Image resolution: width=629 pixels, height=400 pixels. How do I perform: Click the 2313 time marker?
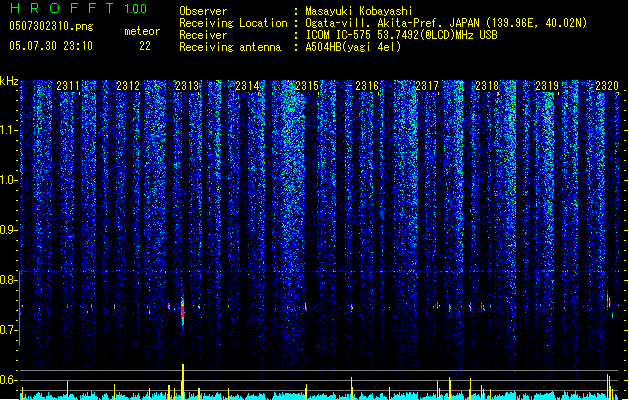pos(187,85)
